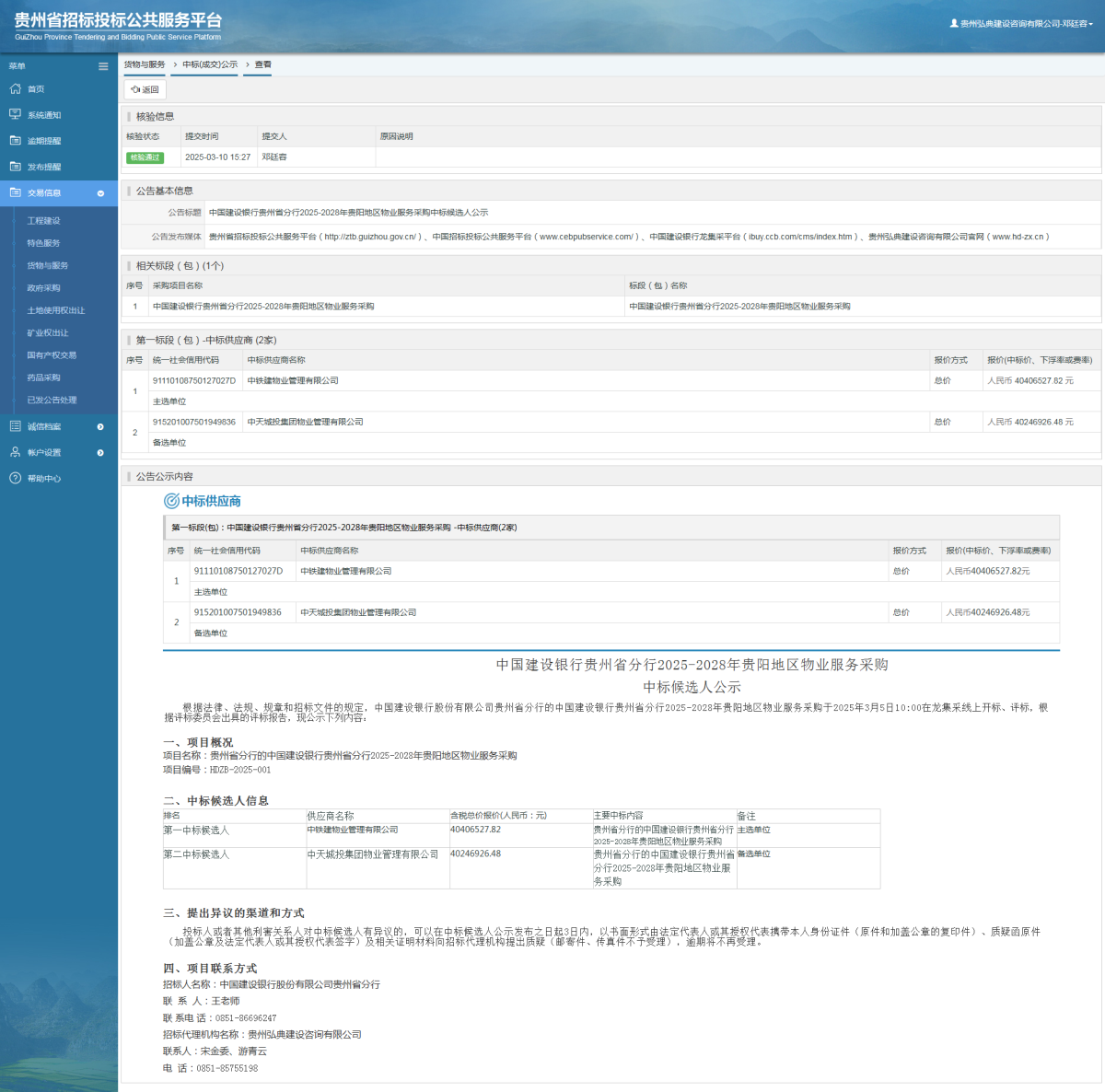
Task: Go to 药品采购 in the sidebar
Action: point(43,378)
